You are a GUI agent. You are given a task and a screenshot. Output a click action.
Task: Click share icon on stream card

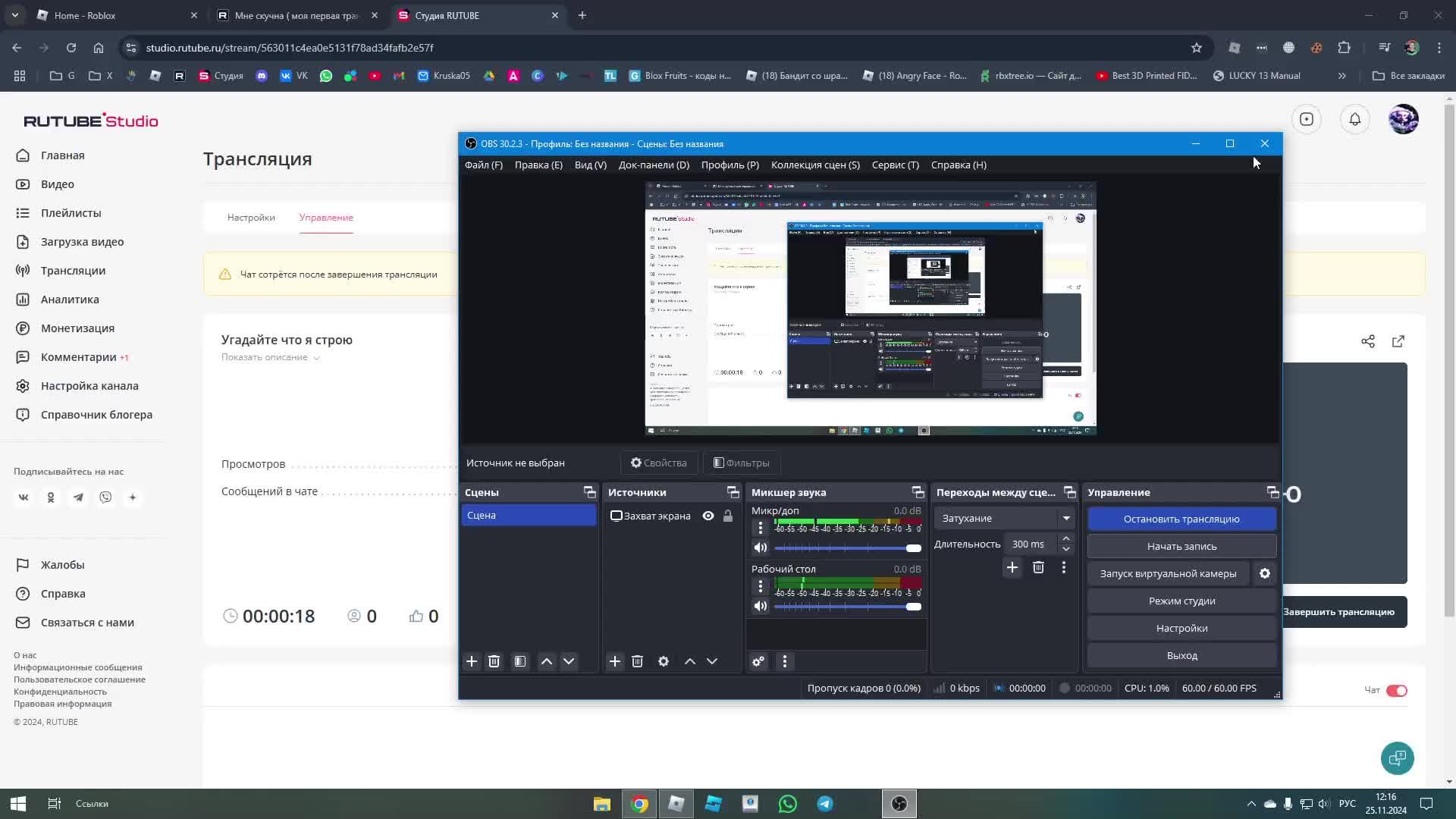pyautogui.click(x=1368, y=341)
